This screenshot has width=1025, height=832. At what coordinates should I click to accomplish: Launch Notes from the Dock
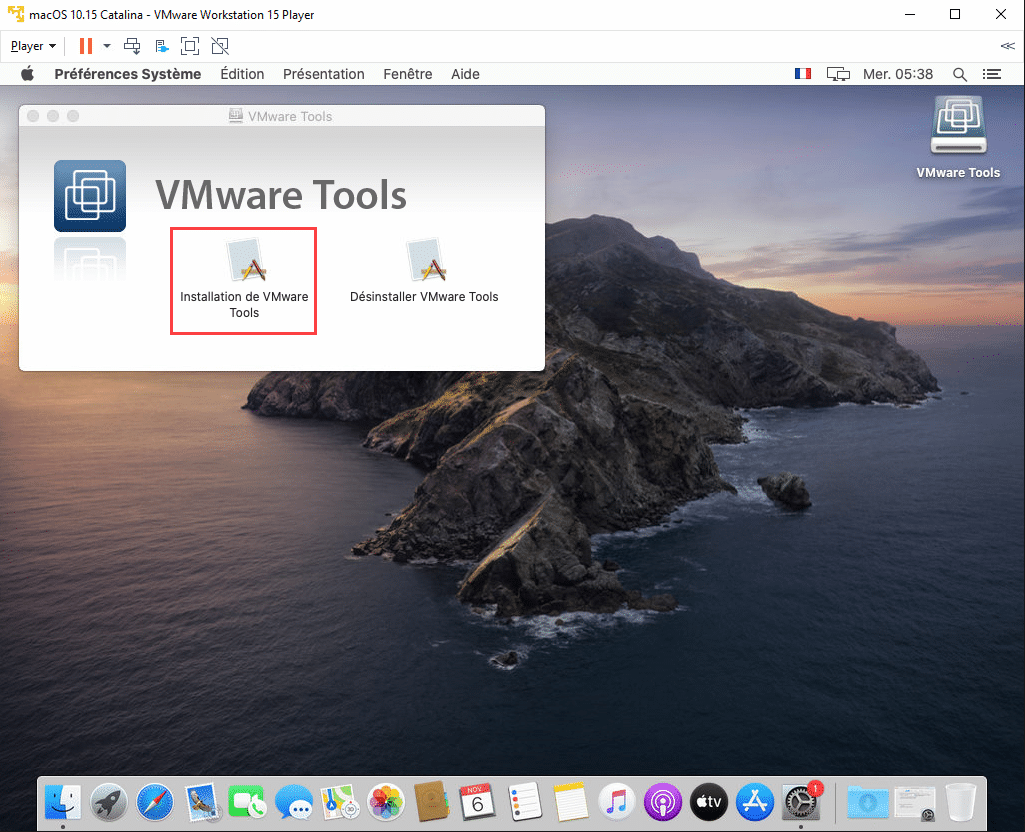[x=571, y=802]
